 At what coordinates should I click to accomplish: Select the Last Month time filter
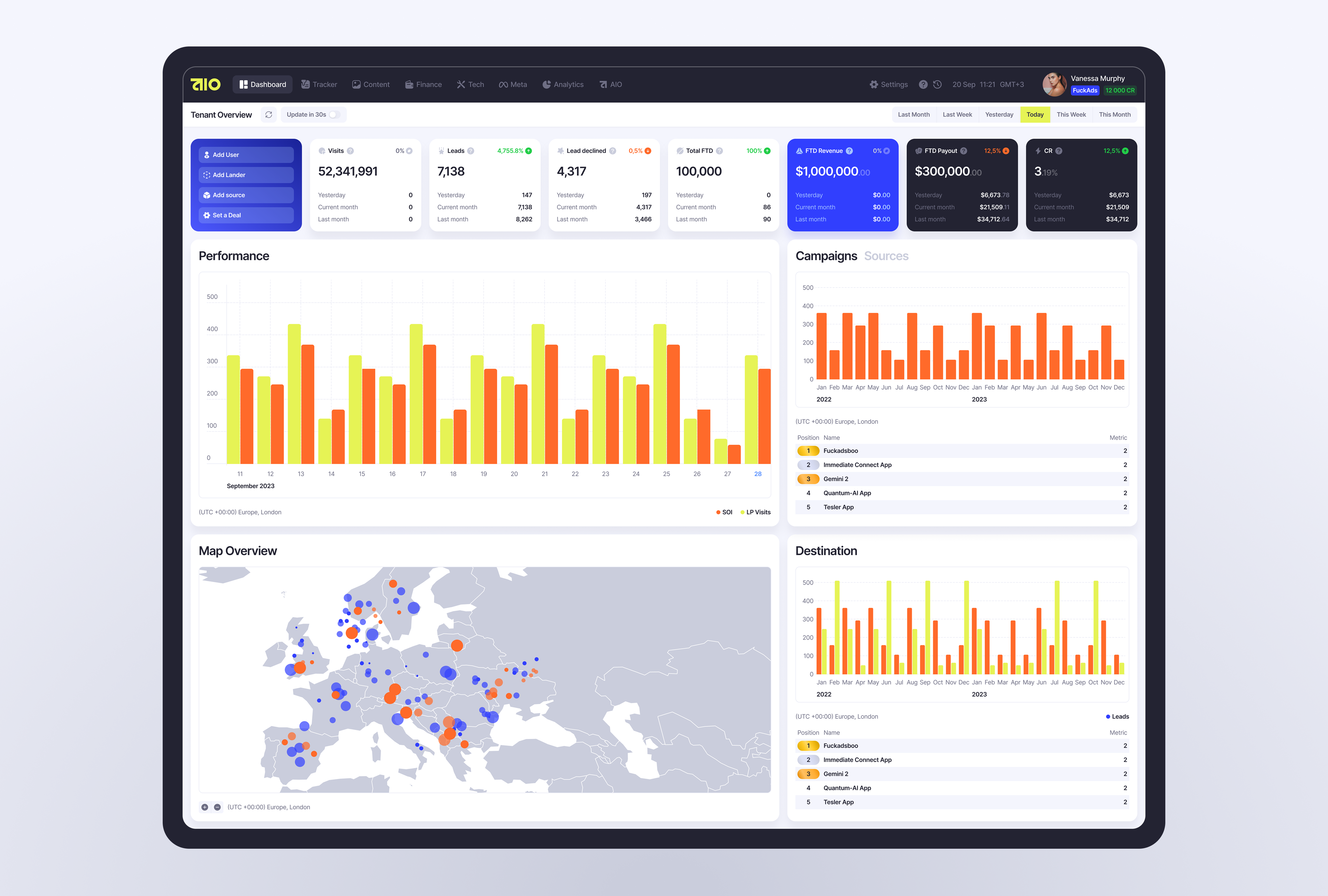click(x=914, y=114)
